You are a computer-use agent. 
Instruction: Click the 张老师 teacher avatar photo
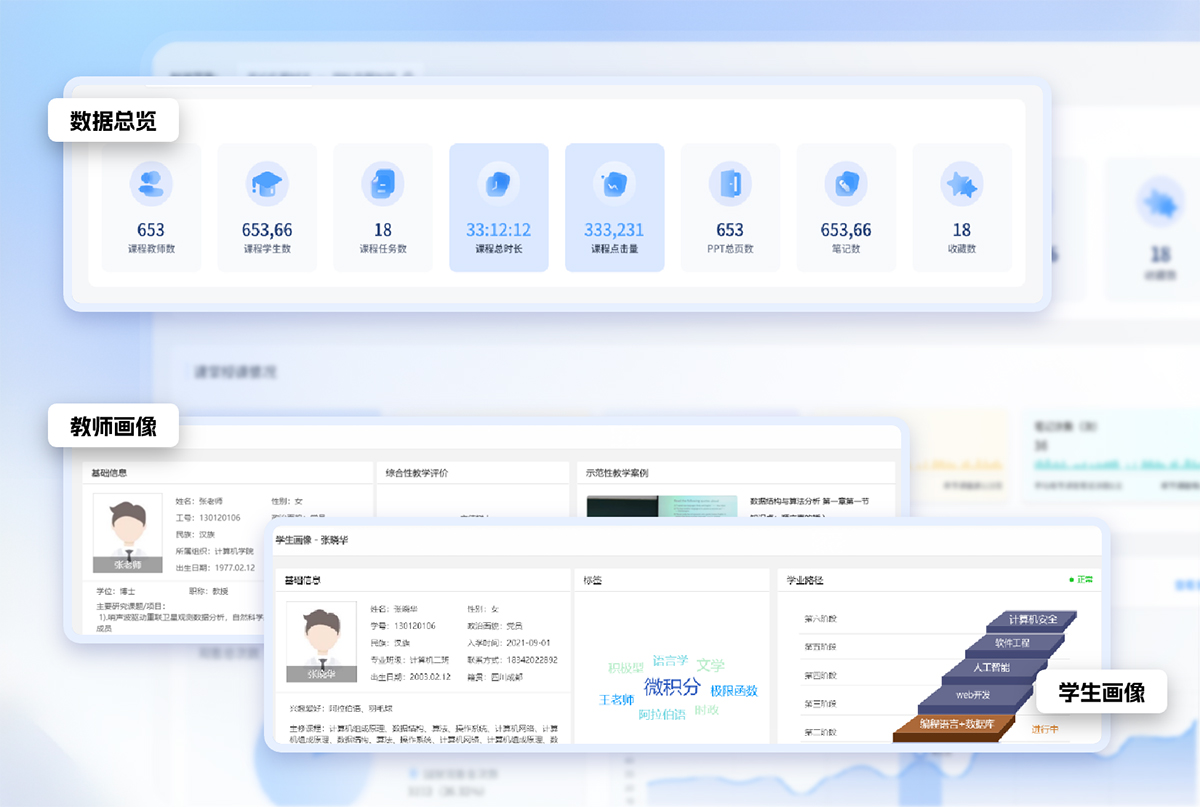point(127,533)
